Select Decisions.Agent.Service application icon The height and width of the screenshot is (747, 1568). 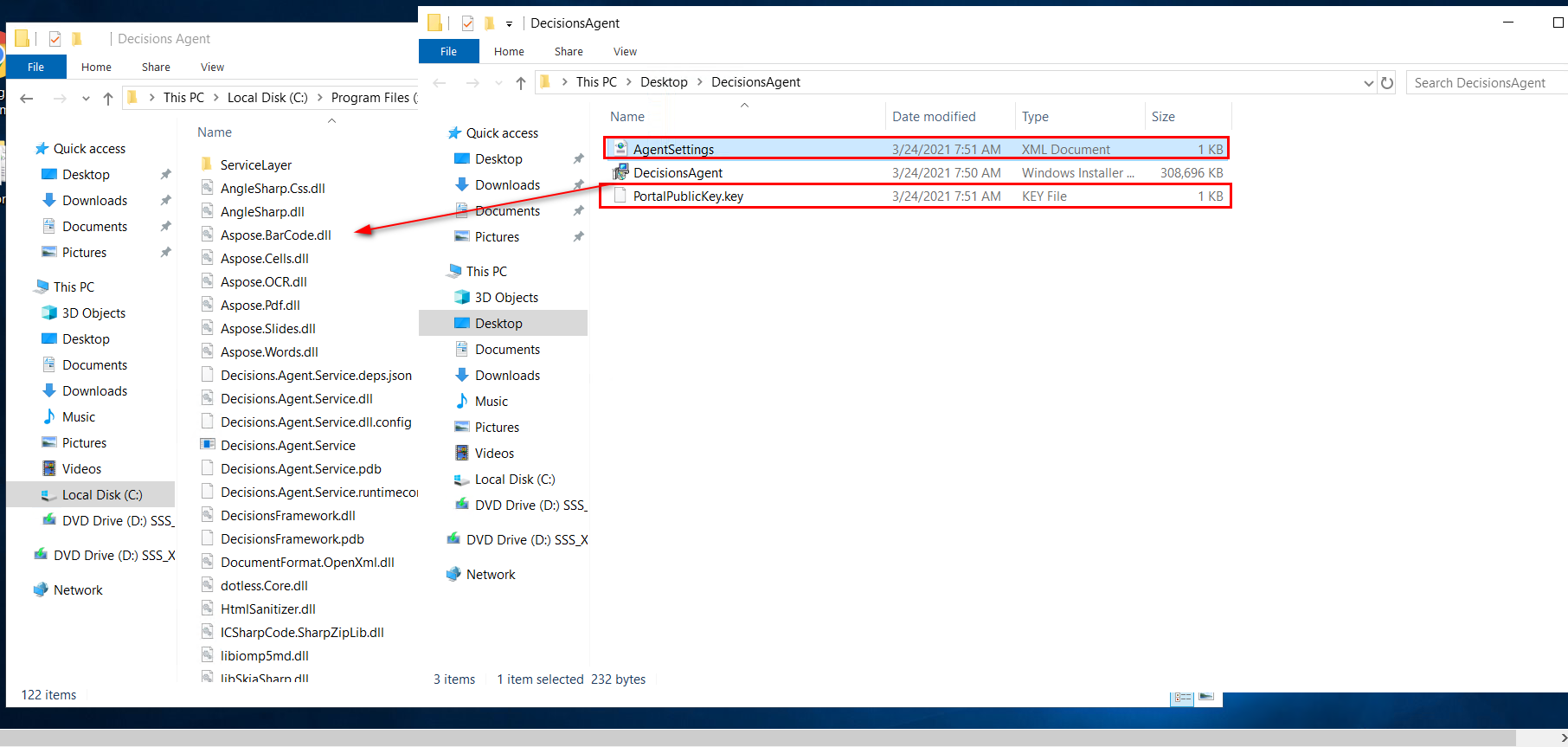coord(207,445)
